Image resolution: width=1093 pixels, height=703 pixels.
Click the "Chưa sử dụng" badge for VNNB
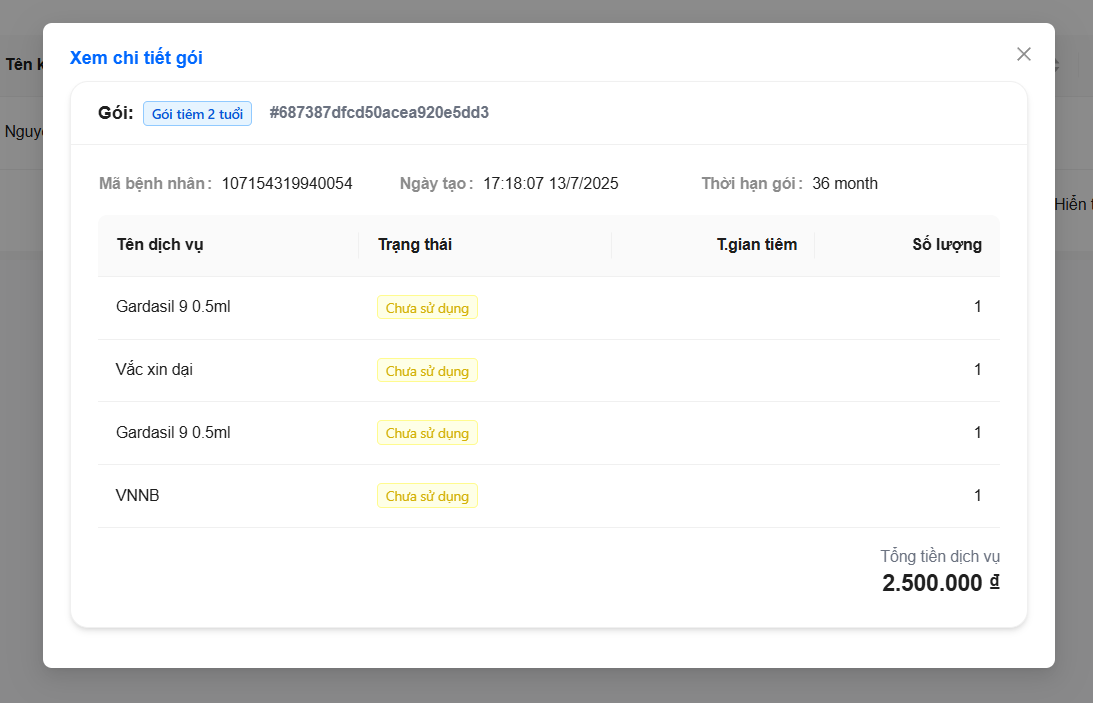427,496
